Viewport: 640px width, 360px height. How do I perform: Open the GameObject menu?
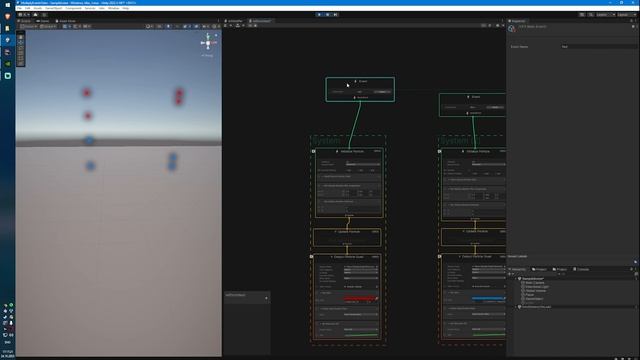coord(54,8)
